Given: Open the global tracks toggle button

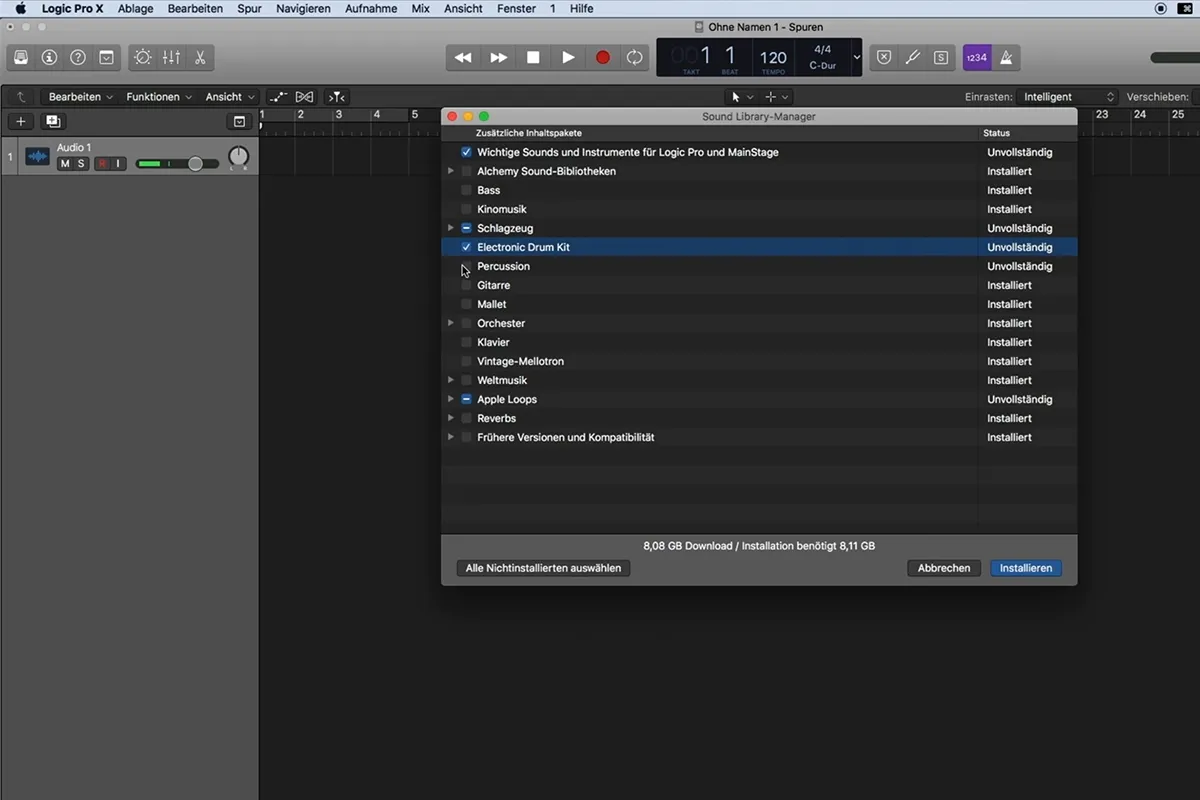Looking at the screenshot, I should [x=239, y=121].
